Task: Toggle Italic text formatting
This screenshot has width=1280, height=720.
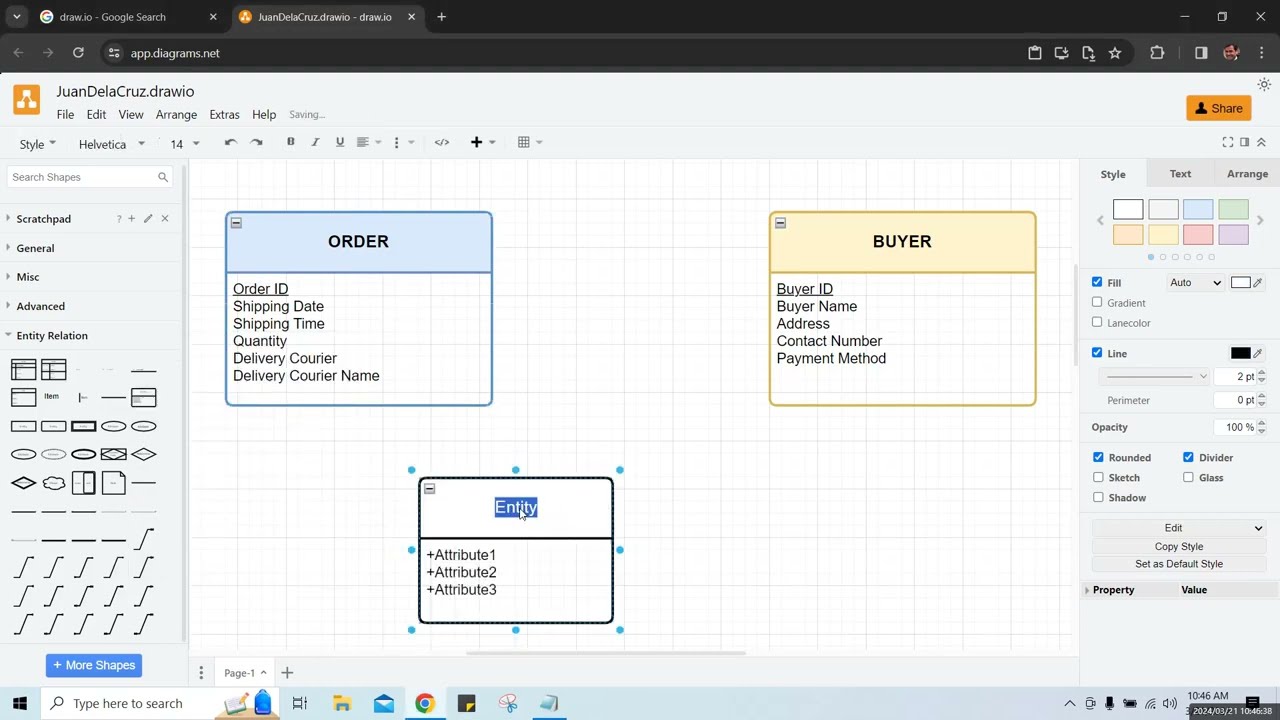Action: tap(315, 142)
